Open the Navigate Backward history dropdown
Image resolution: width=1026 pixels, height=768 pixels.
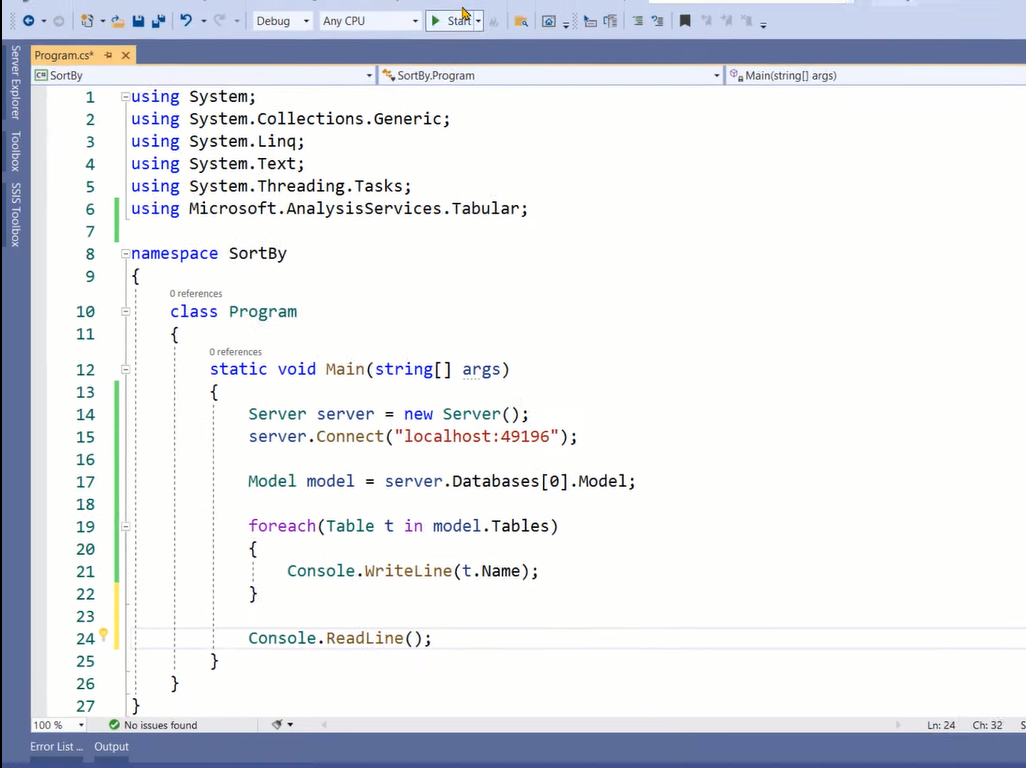(x=44, y=21)
